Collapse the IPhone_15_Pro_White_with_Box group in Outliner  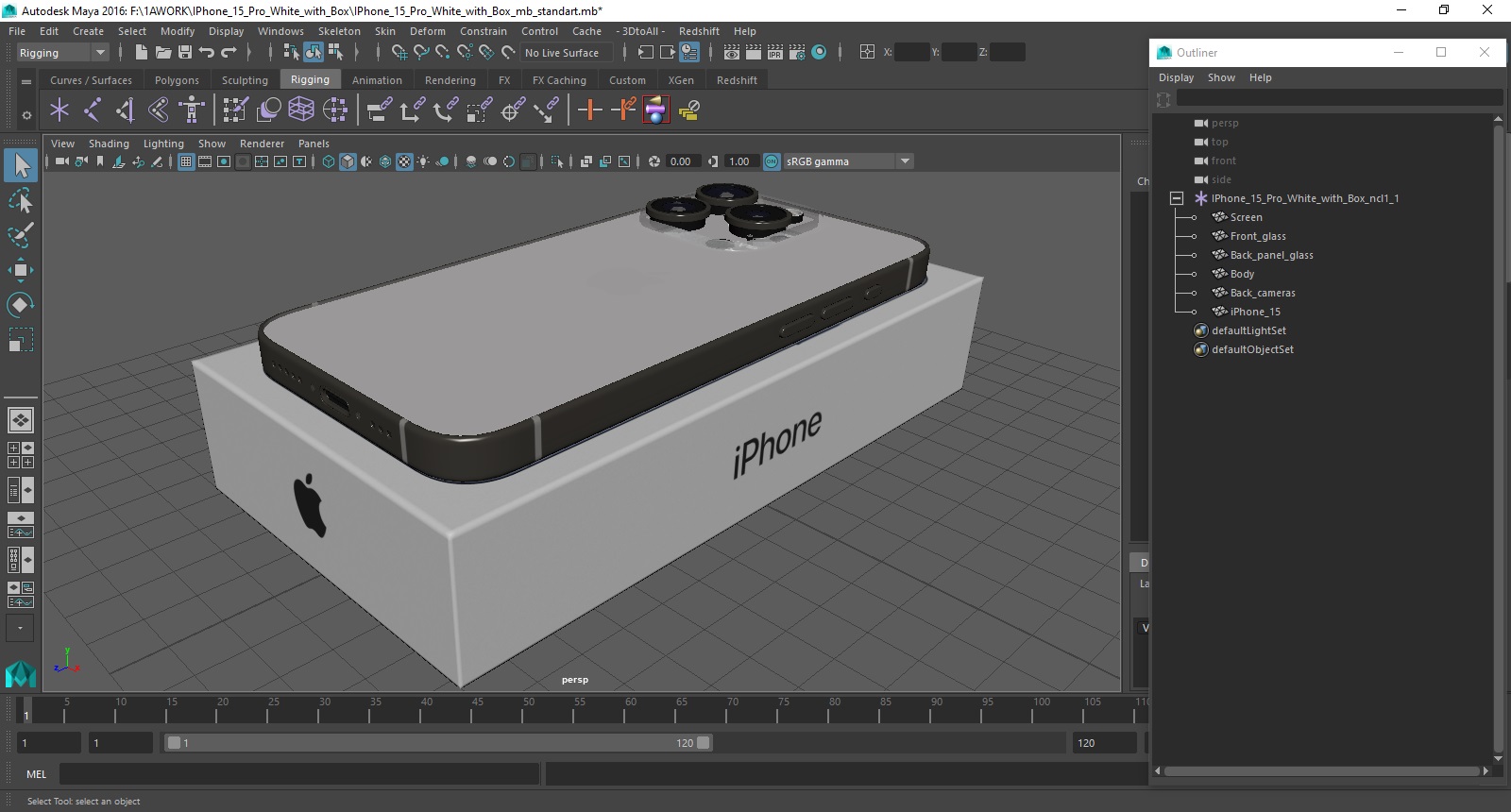1177,198
